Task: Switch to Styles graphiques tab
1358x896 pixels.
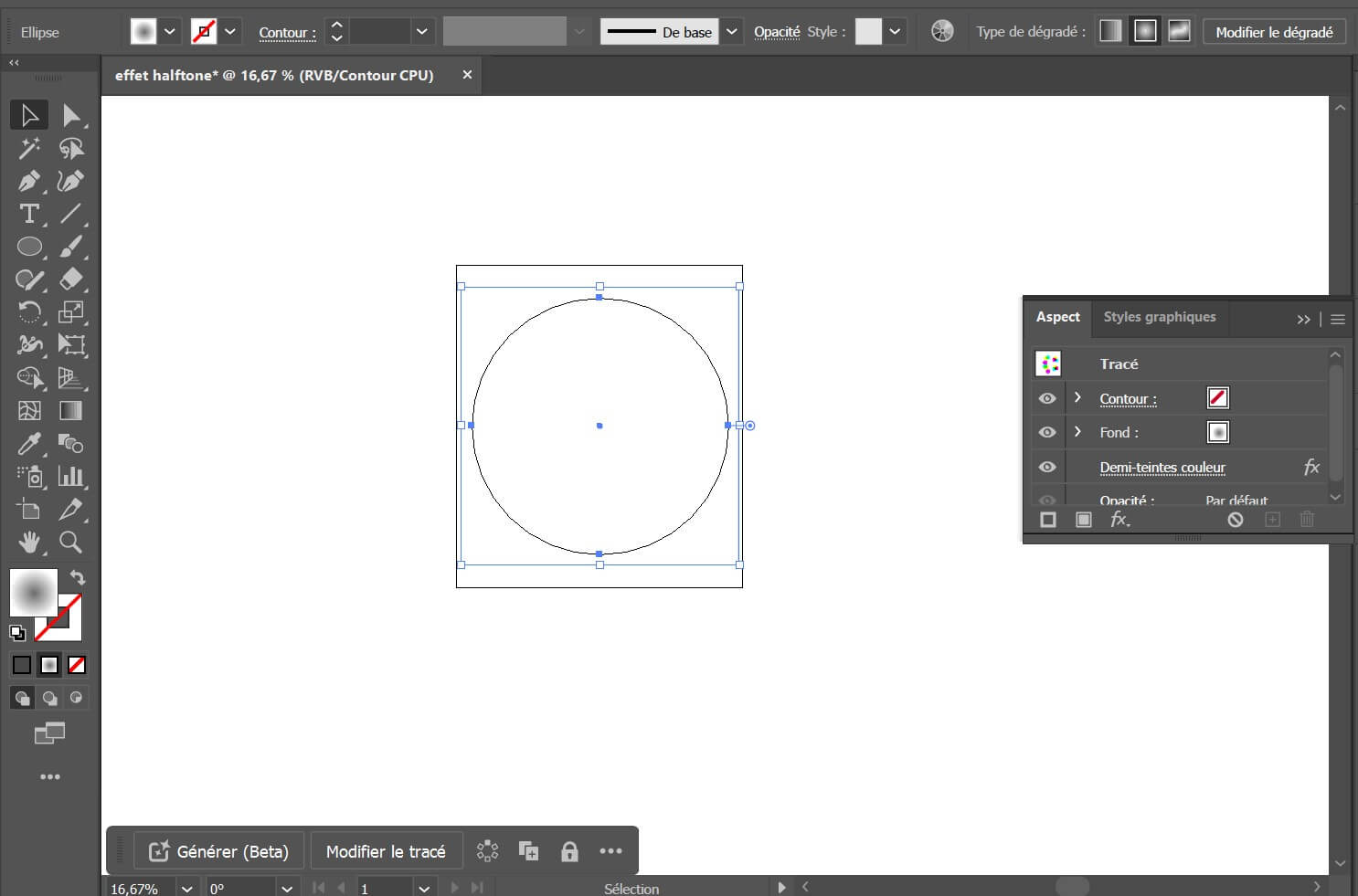Action: 1160,317
